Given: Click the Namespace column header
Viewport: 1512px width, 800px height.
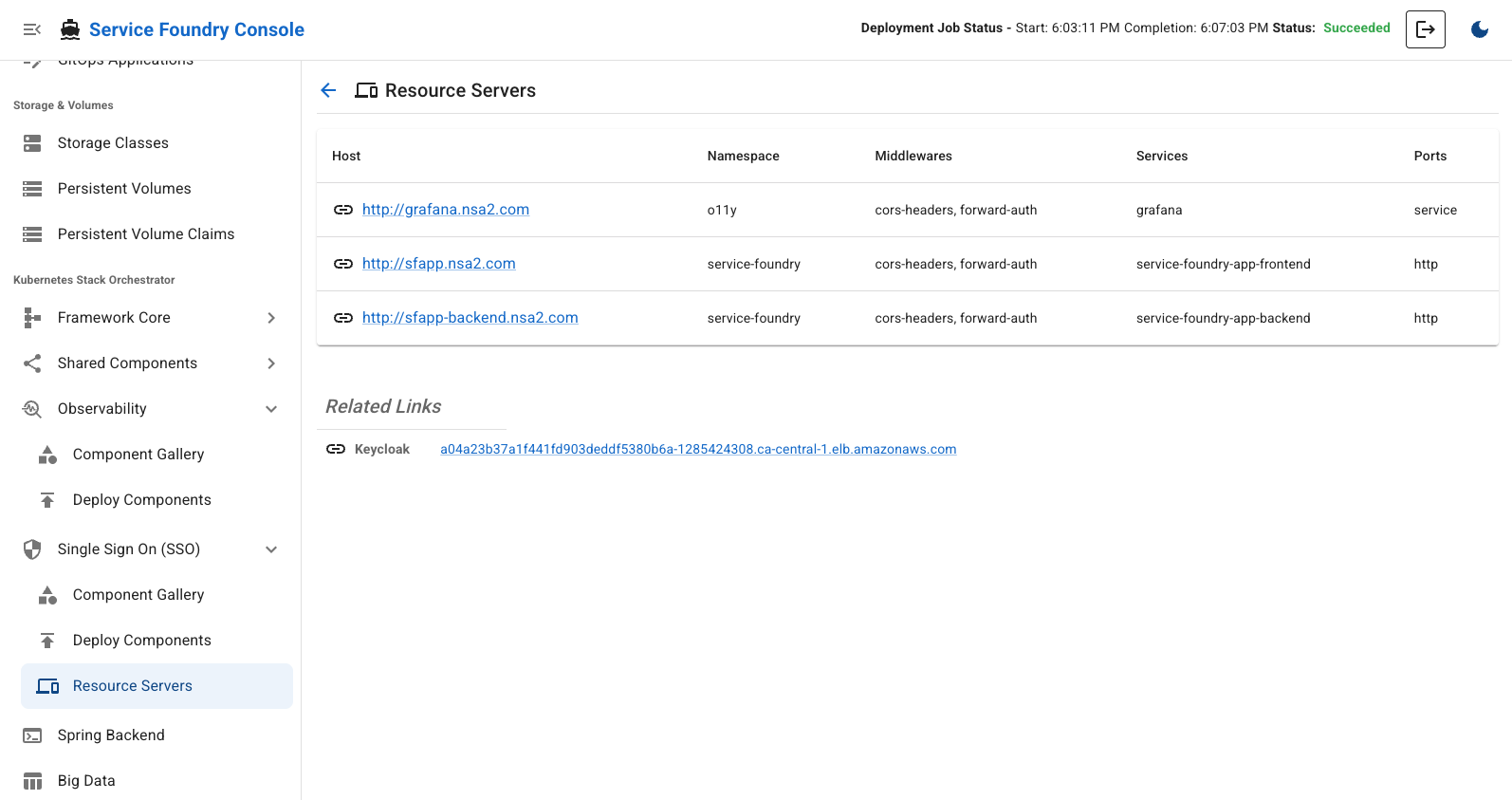Looking at the screenshot, I should 744,156.
